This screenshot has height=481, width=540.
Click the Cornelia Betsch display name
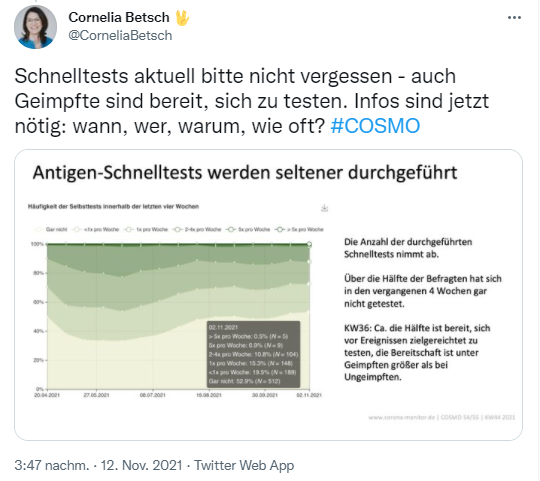coord(119,17)
